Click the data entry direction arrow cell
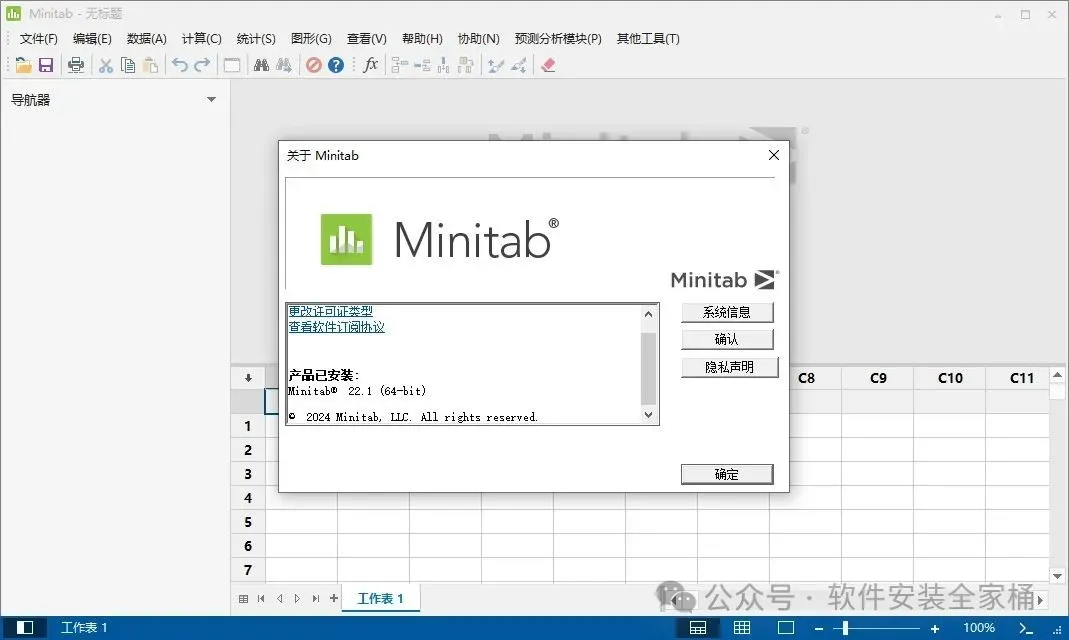Screen dimensions: 1069x640 click(248, 378)
